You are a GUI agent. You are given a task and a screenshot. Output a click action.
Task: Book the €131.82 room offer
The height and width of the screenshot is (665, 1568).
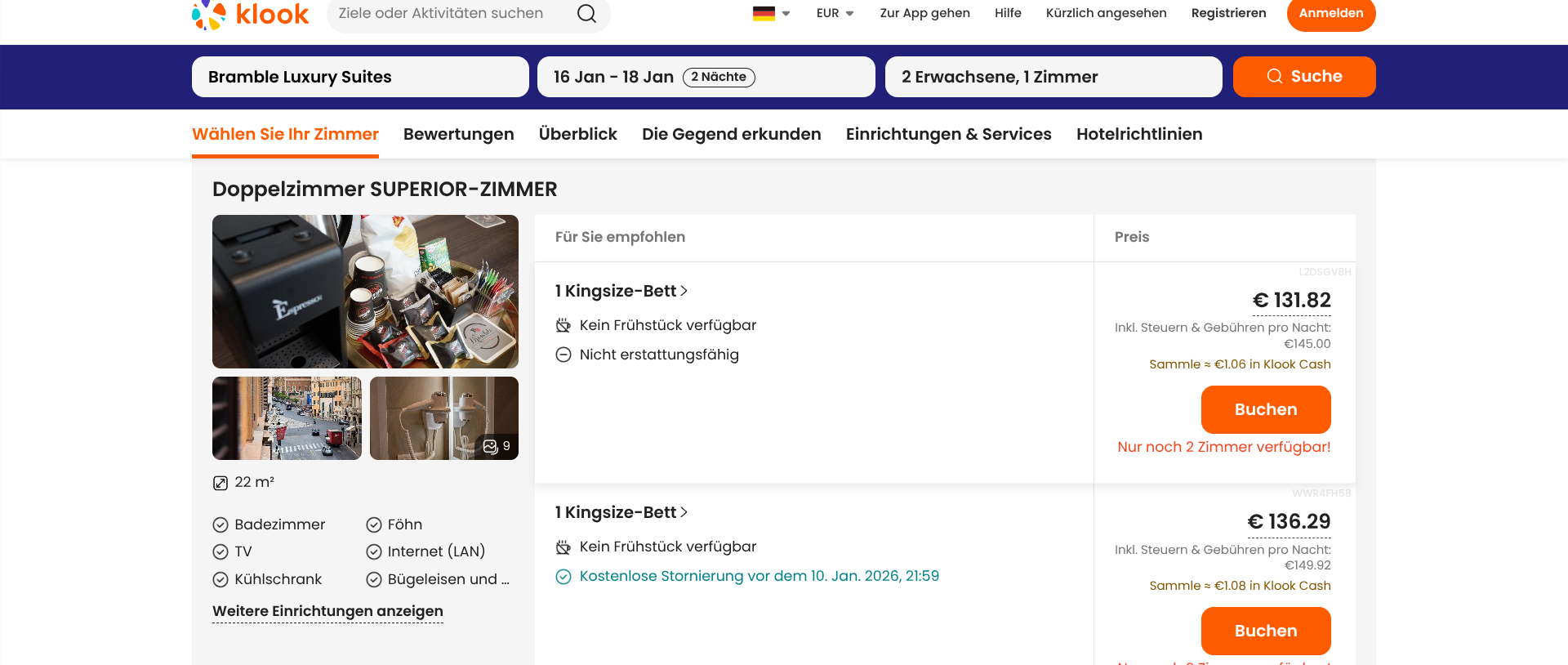pos(1265,409)
